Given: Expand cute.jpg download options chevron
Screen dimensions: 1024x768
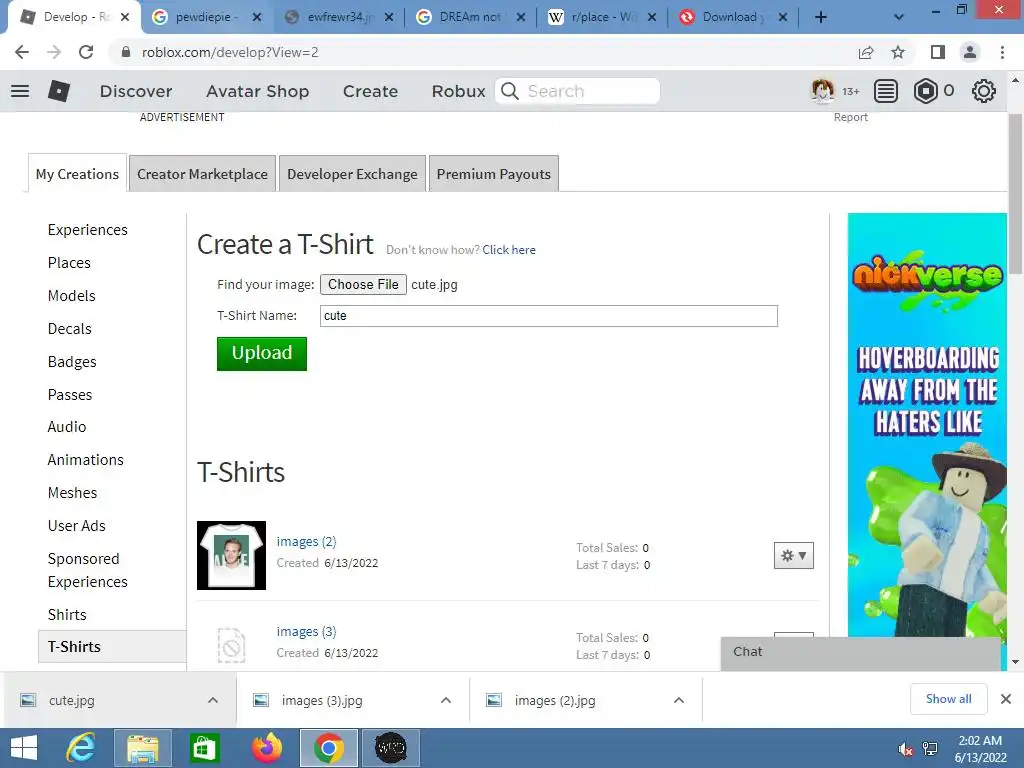Looking at the screenshot, I should pos(213,700).
